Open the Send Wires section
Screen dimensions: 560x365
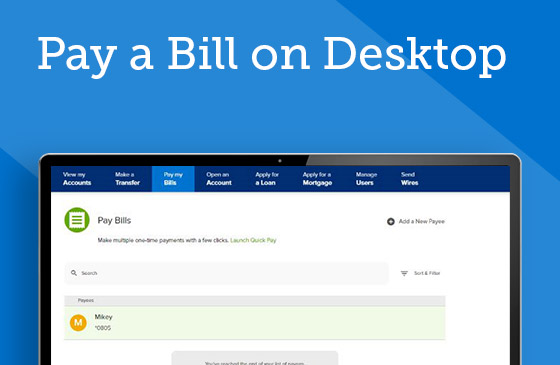coord(409,179)
